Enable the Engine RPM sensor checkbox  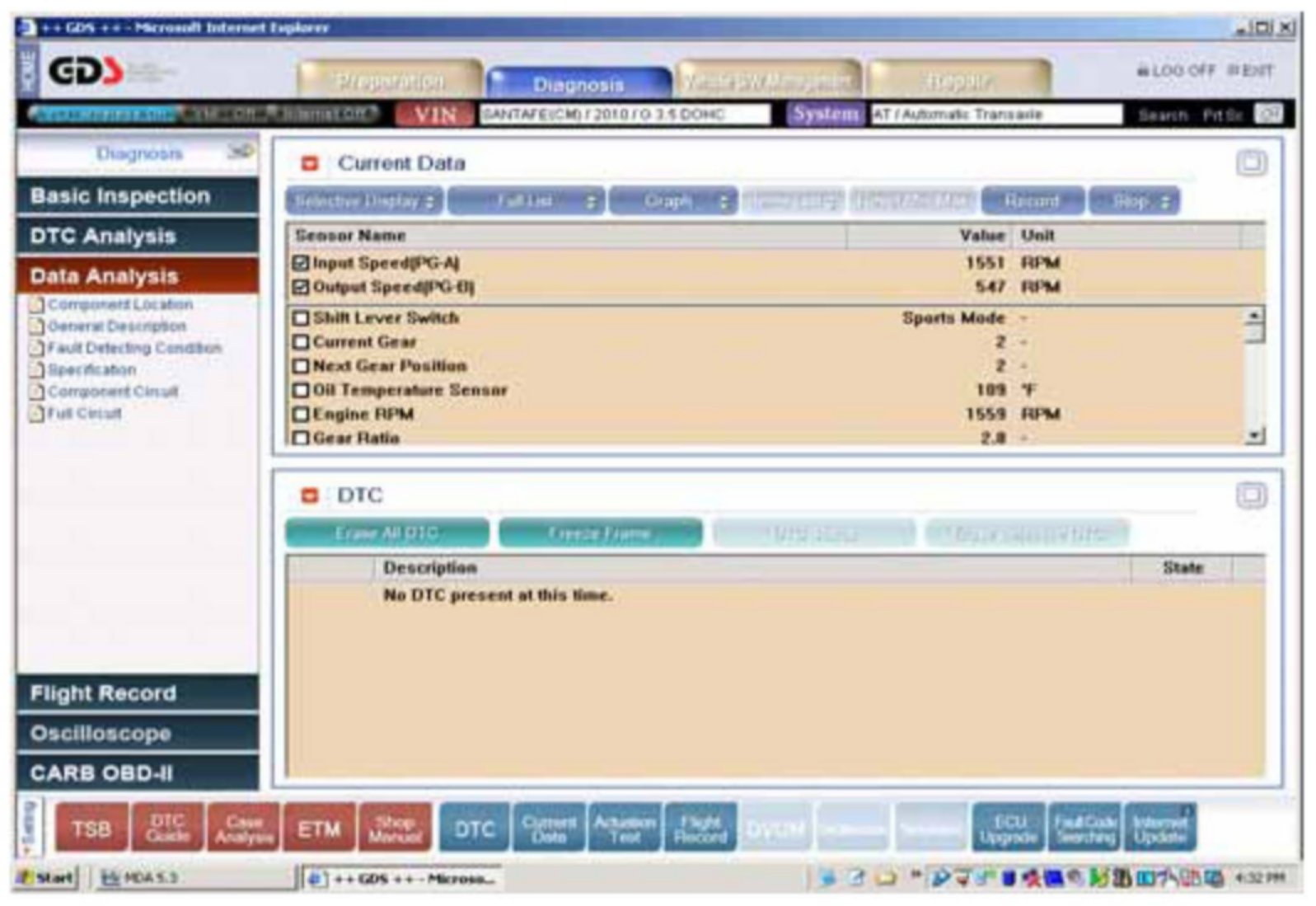[x=301, y=415]
